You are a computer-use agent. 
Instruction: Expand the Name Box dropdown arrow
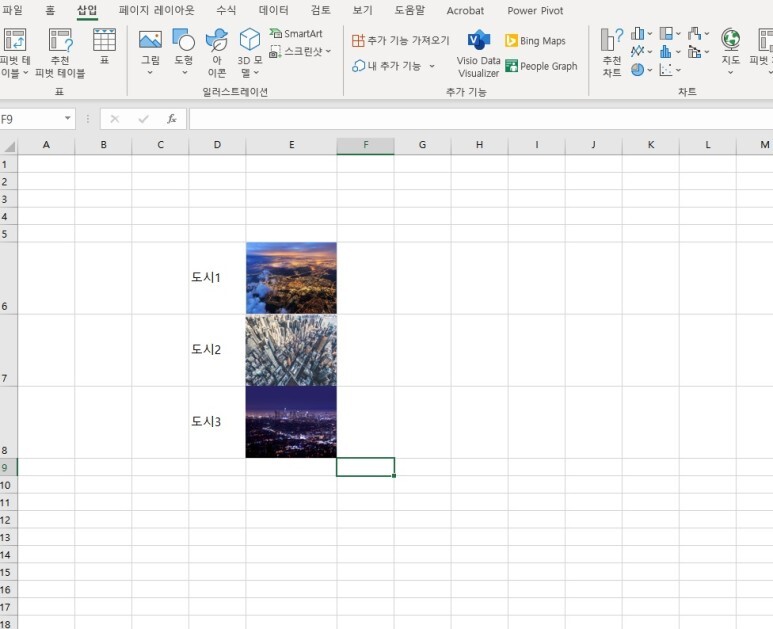tap(68, 118)
